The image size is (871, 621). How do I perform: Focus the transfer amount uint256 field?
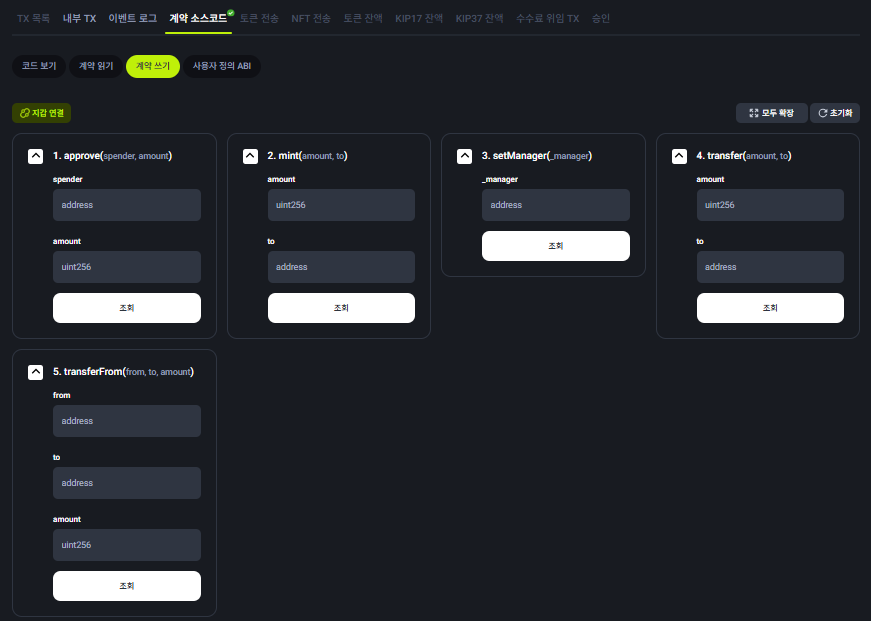pyautogui.click(x=770, y=205)
